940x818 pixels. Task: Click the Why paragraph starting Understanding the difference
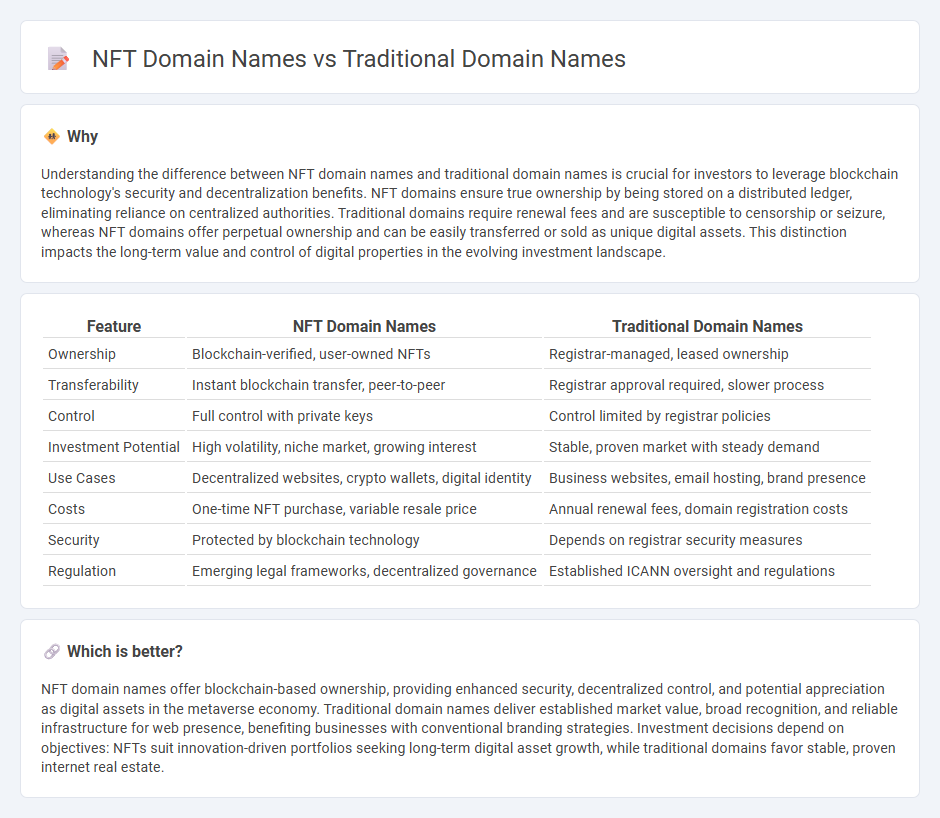click(469, 213)
